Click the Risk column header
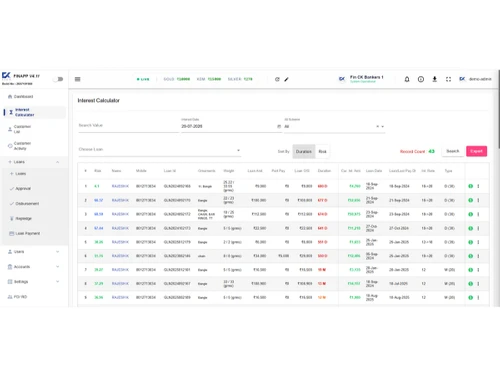Screen dimensions: 500x375 point(98,171)
